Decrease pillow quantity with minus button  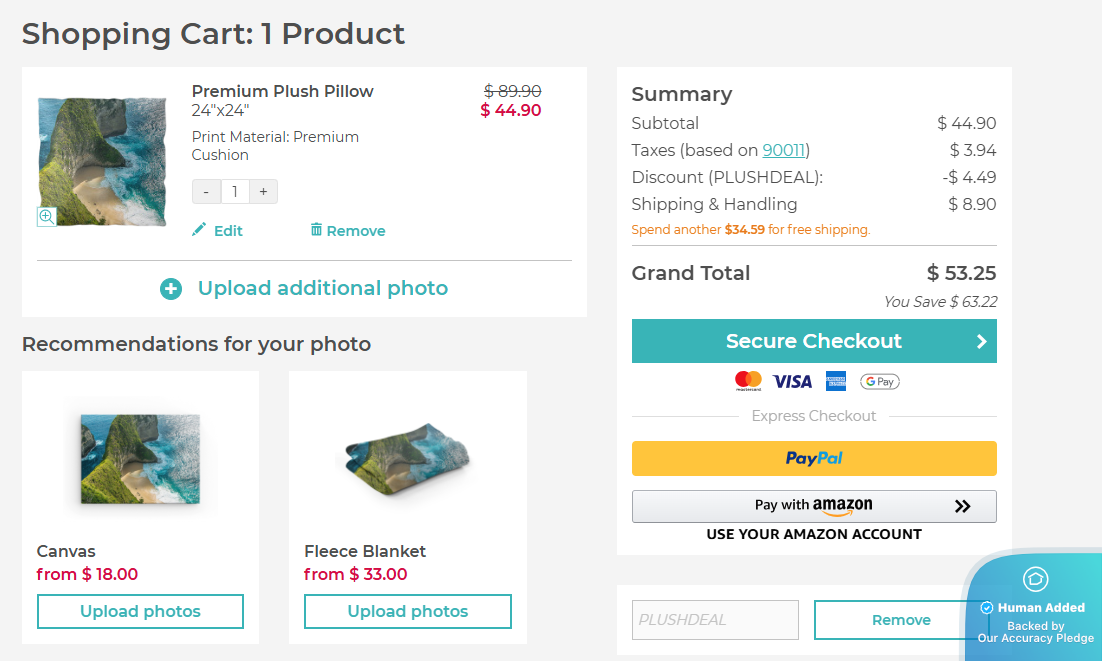click(x=206, y=192)
